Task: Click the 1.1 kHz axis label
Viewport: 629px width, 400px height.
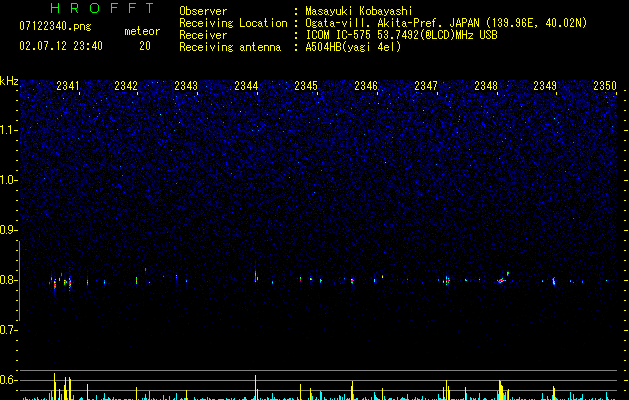Action: (8, 130)
